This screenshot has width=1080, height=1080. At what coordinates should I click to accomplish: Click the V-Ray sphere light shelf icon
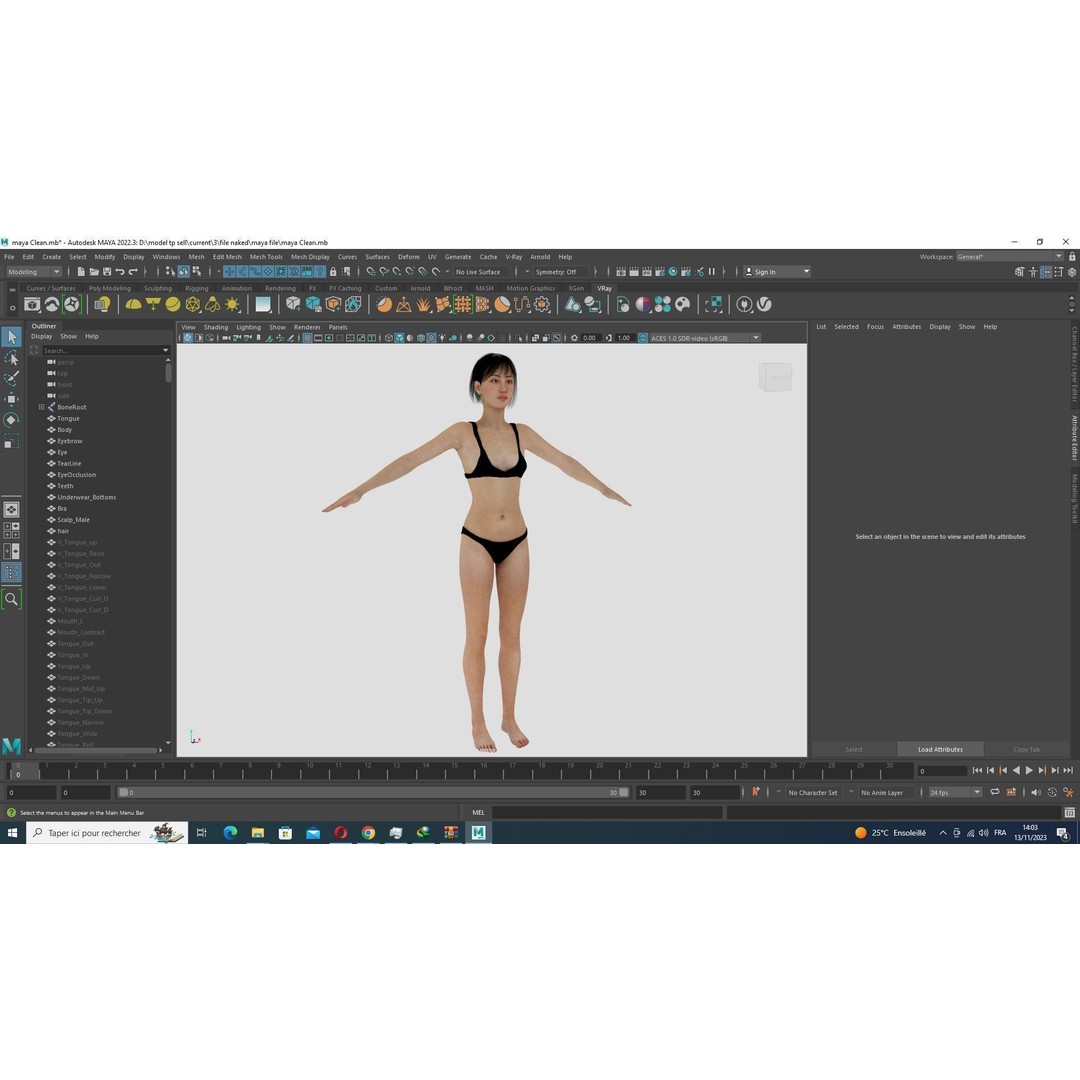pyautogui.click(x=173, y=304)
